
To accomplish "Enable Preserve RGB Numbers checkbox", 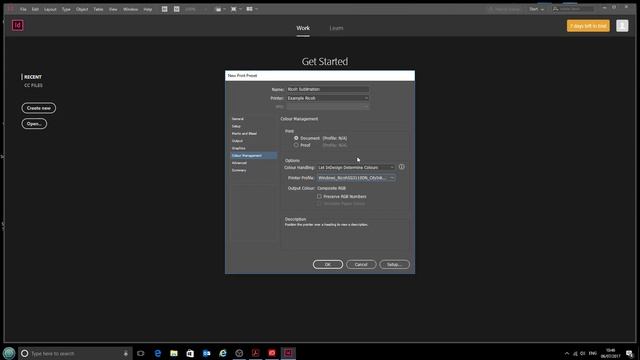I will pyautogui.click(x=319, y=196).
